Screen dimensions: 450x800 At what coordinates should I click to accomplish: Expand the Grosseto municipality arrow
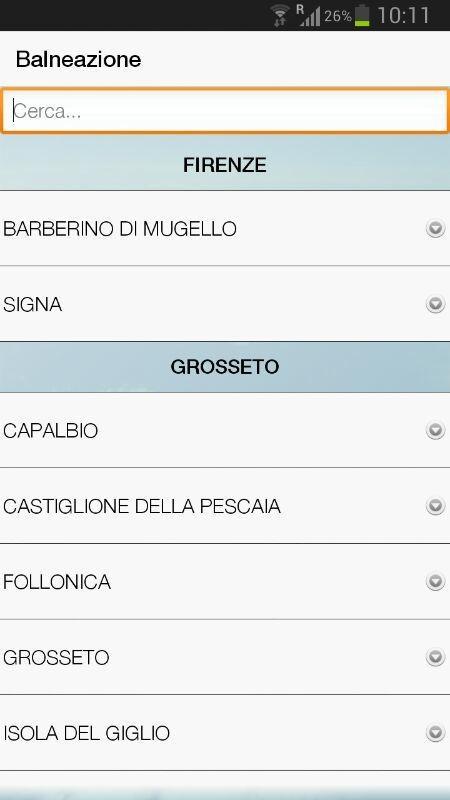[x=435, y=657]
